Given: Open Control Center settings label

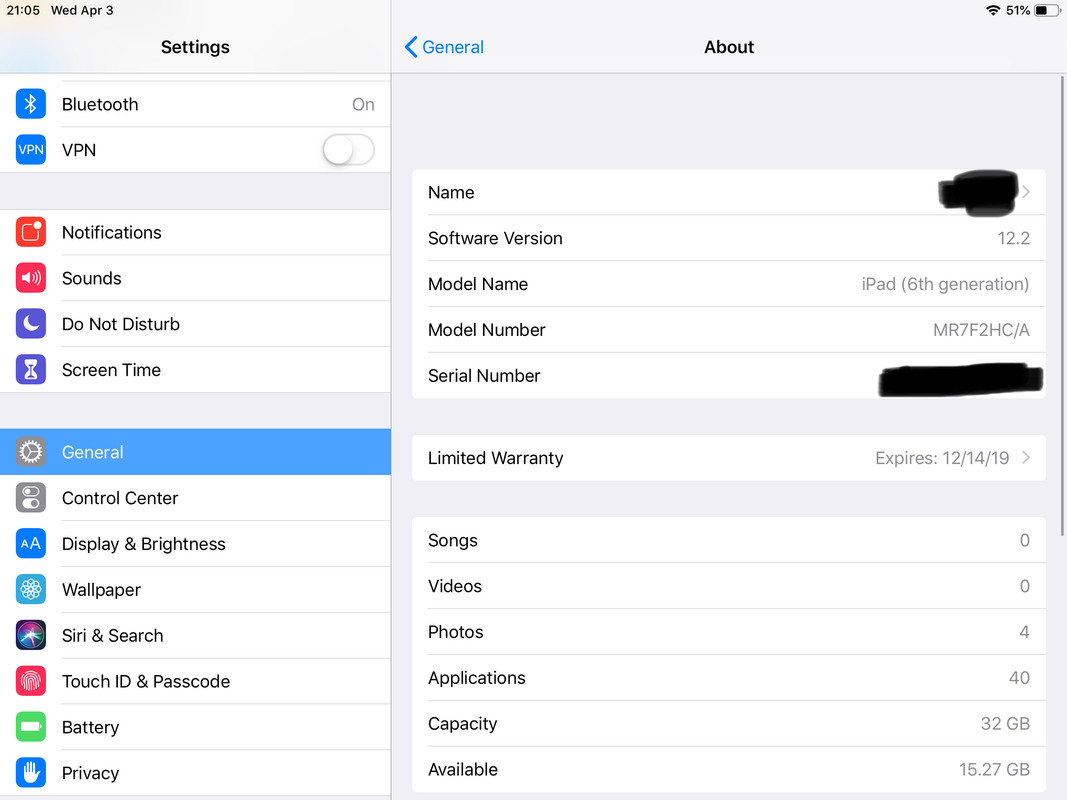Looking at the screenshot, I should click(x=120, y=498).
